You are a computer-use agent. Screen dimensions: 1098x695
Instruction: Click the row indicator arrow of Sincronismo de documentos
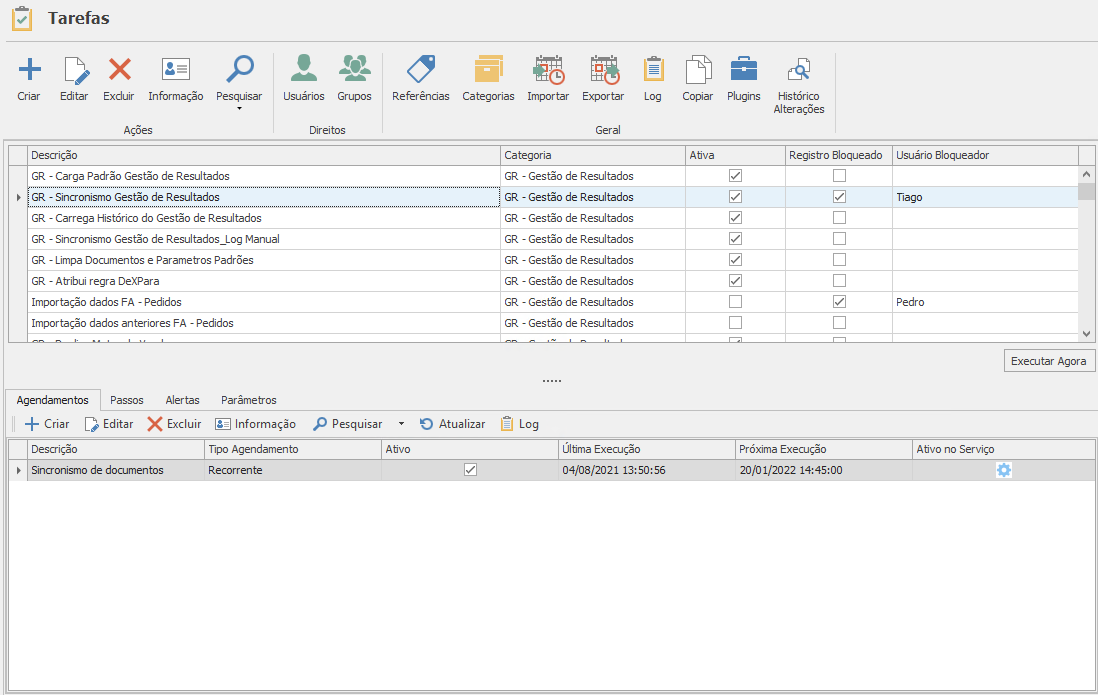coord(18,470)
